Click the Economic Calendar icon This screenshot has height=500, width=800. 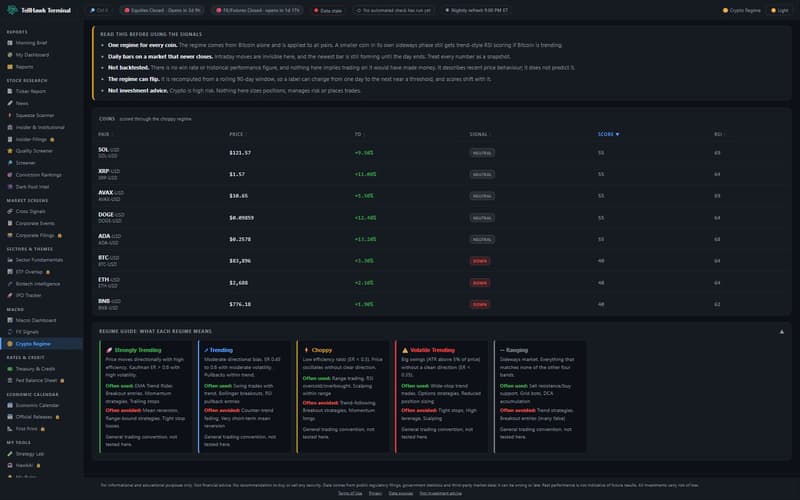pos(10,405)
